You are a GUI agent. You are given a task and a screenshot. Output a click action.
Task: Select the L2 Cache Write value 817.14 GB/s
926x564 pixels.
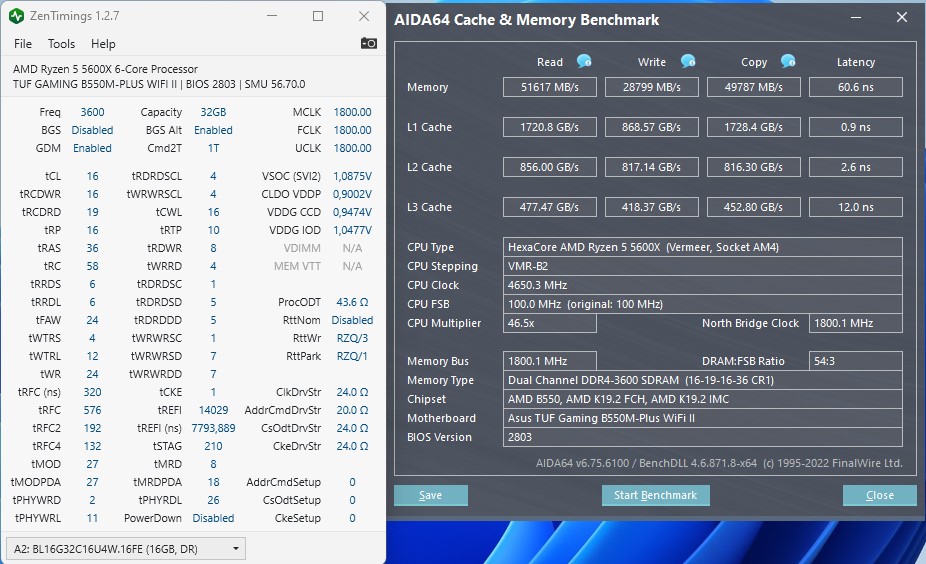click(x=651, y=167)
